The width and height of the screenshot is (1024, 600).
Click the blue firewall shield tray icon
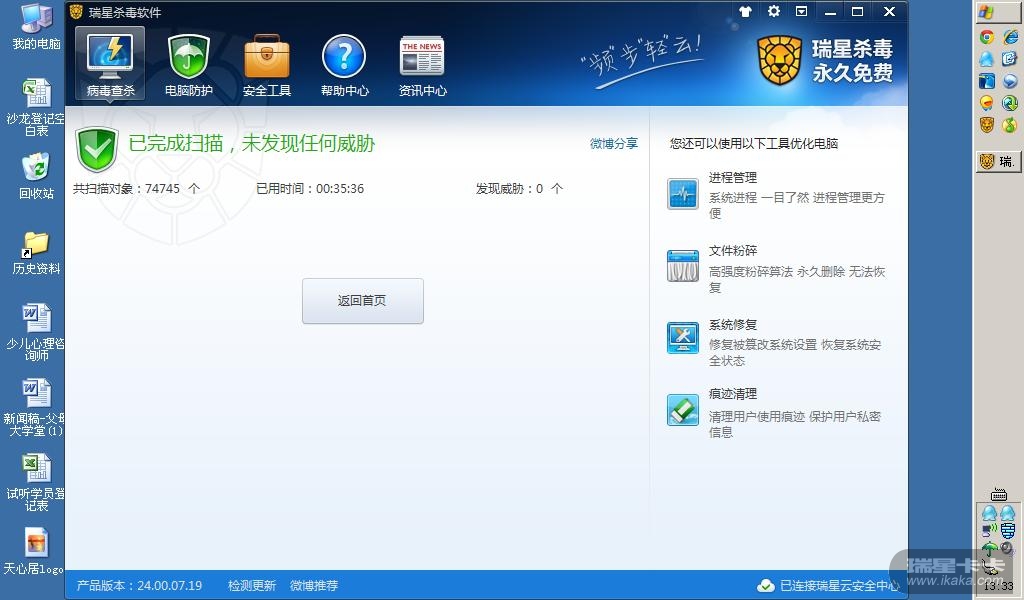coord(1008,530)
